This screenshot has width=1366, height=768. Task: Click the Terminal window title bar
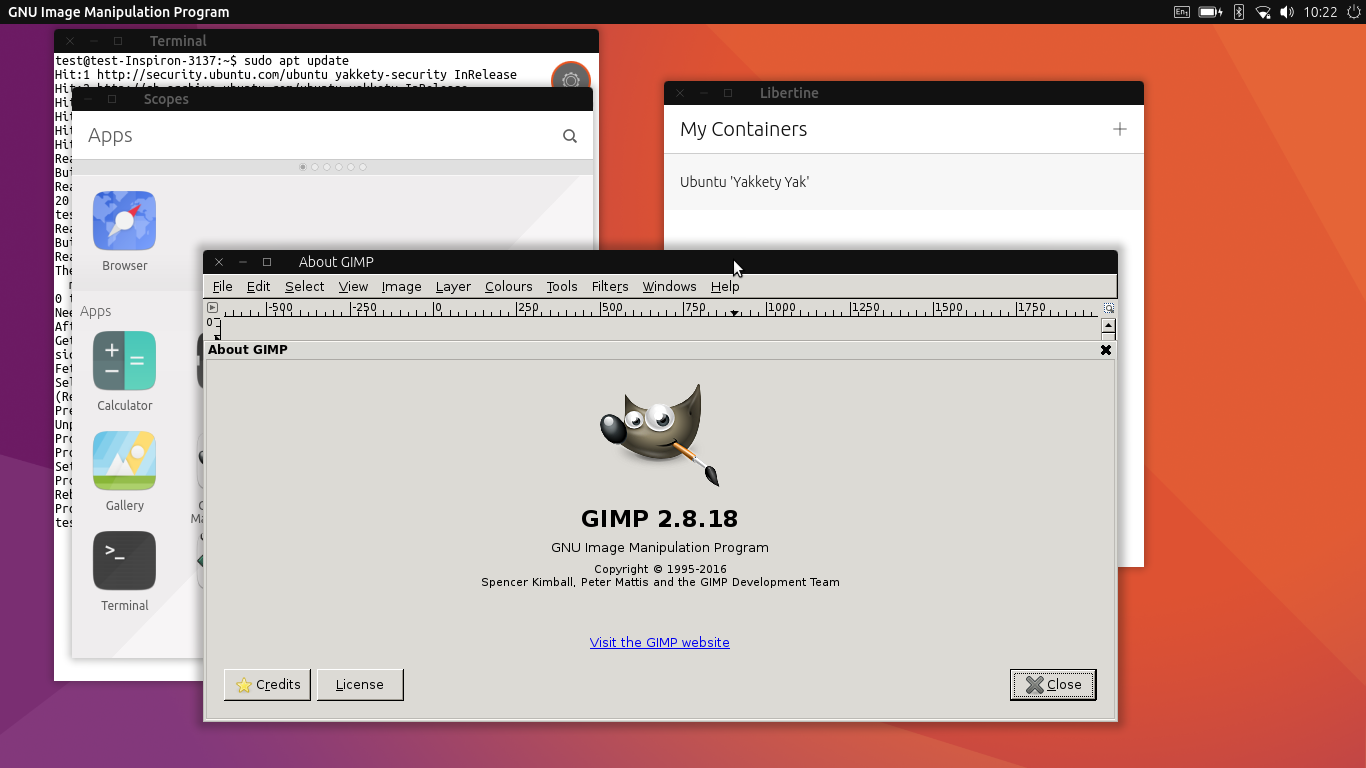point(326,41)
